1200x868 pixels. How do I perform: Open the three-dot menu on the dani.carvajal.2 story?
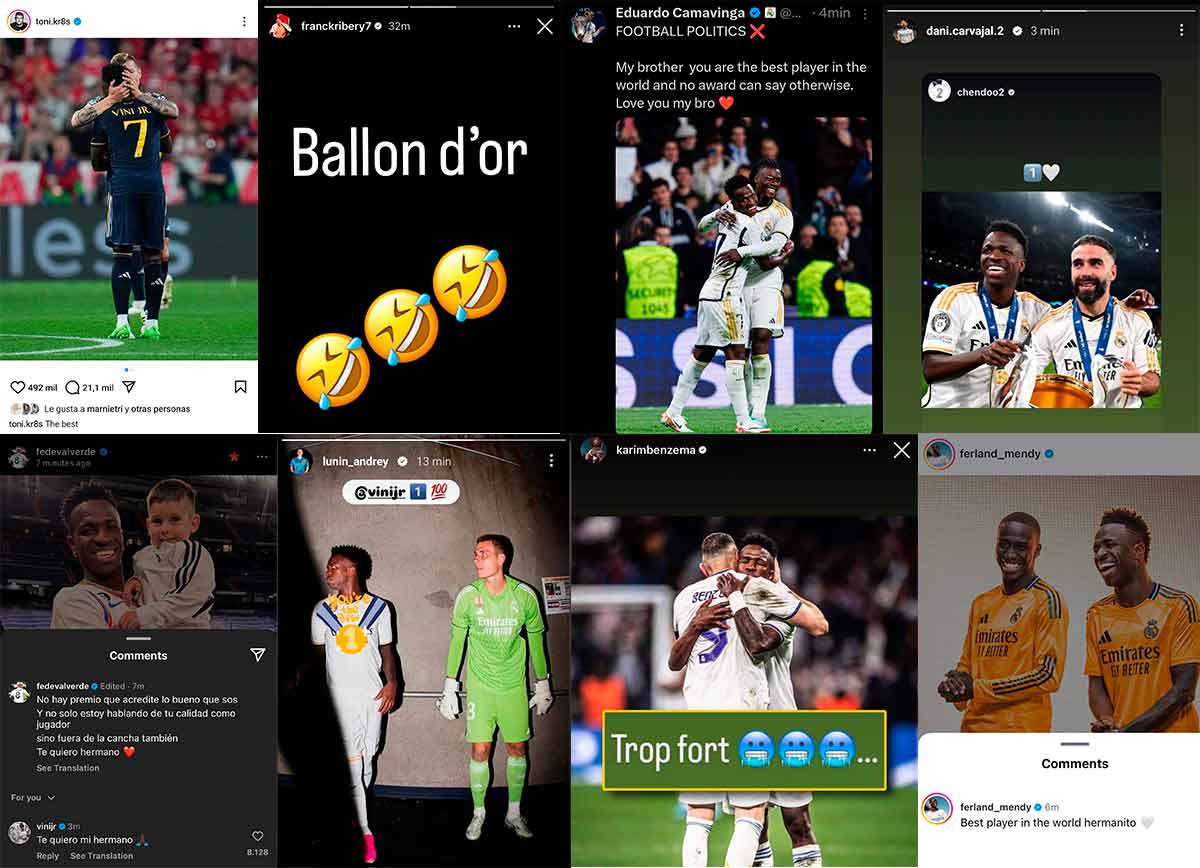pos(1181,30)
